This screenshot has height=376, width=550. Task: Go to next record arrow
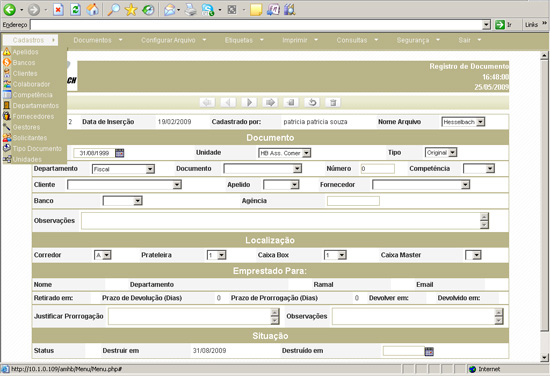249,102
